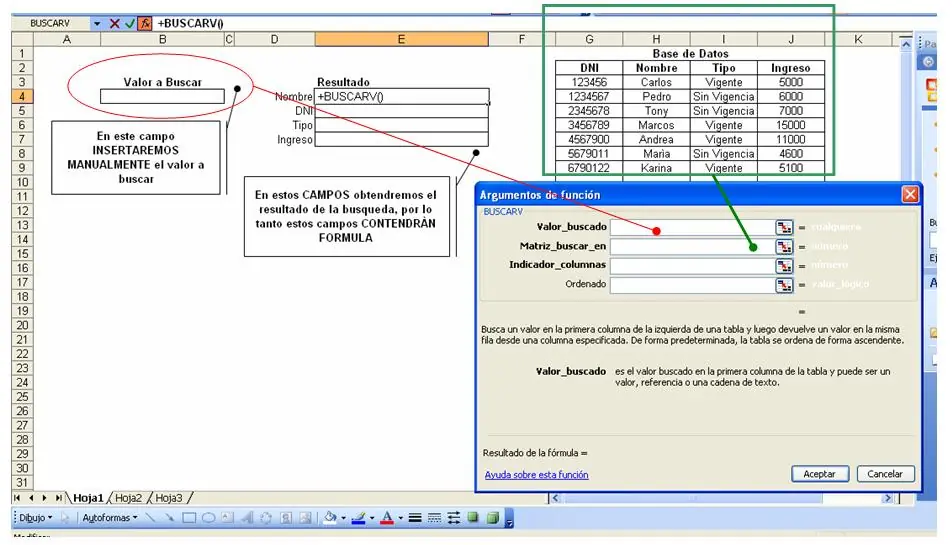952x545 pixels.
Task: Open the Insert Function fx button
Action: 145,24
